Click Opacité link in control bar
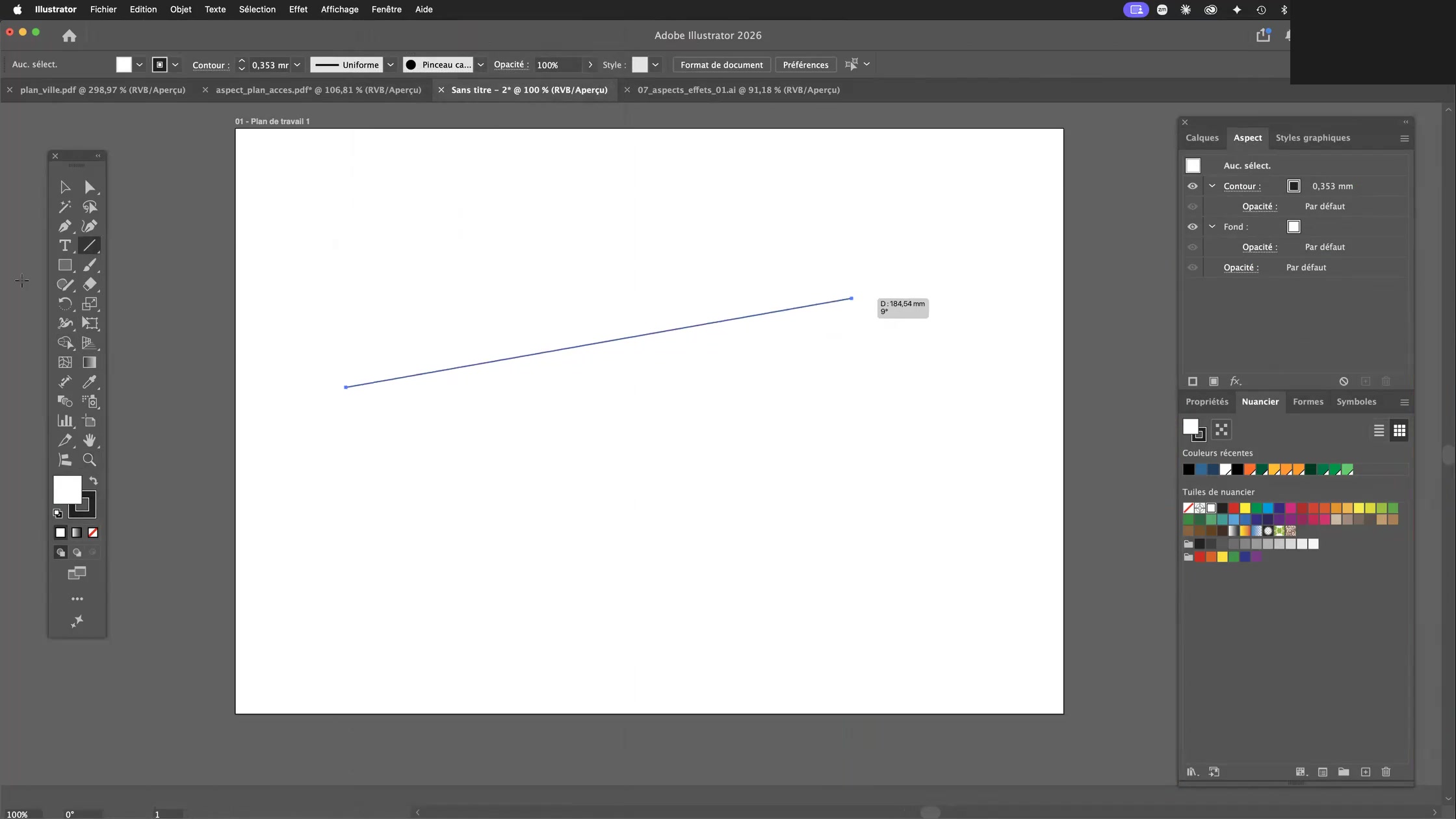The height and width of the screenshot is (819, 1456). [x=511, y=65]
